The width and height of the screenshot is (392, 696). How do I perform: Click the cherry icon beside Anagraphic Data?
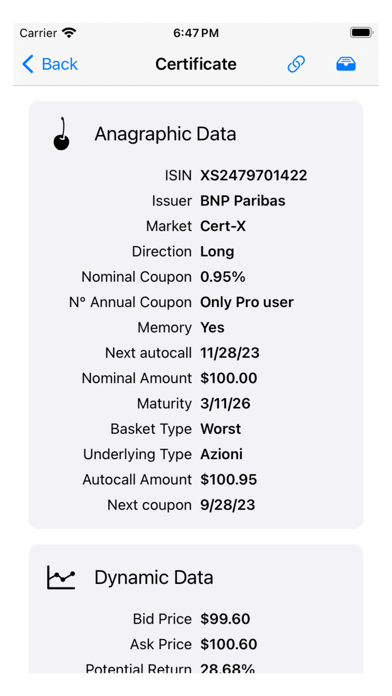(x=61, y=134)
